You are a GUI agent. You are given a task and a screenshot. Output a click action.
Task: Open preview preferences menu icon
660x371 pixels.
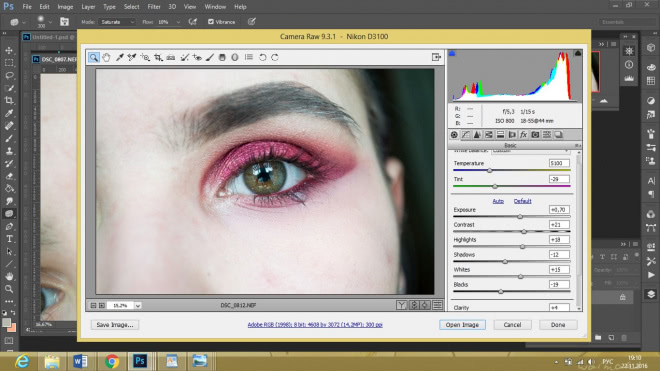tap(437, 305)
